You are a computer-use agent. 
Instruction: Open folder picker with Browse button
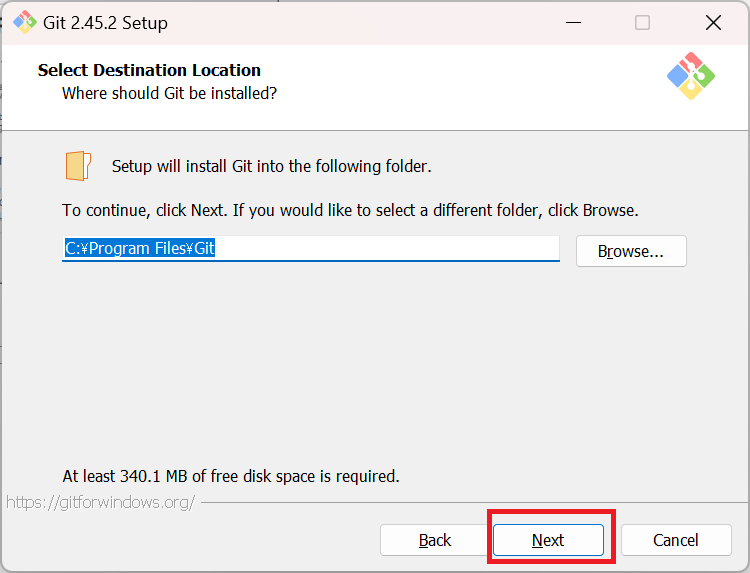(x=631, y=251)
